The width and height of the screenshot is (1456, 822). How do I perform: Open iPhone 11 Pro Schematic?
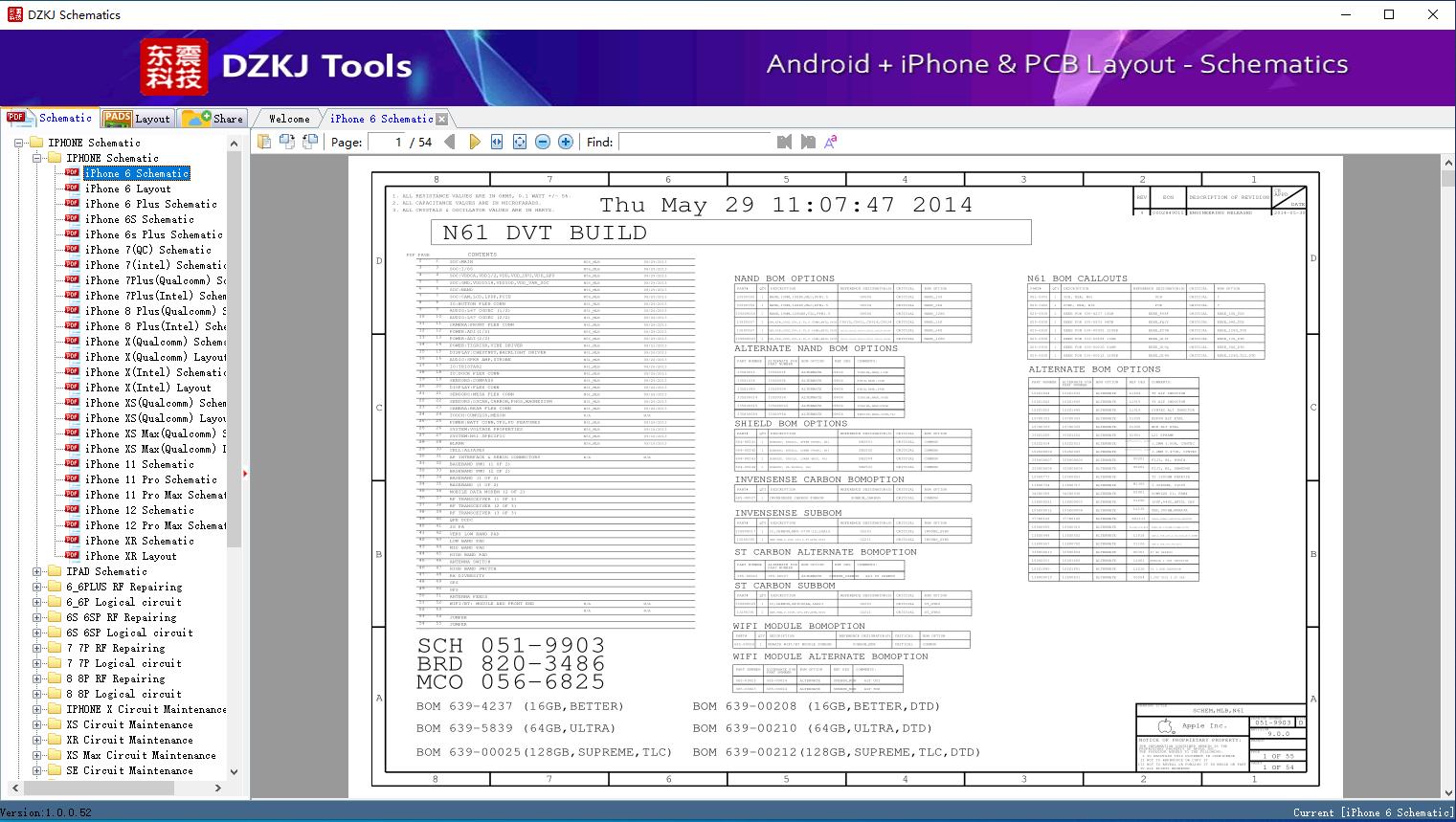coord(150,479)
